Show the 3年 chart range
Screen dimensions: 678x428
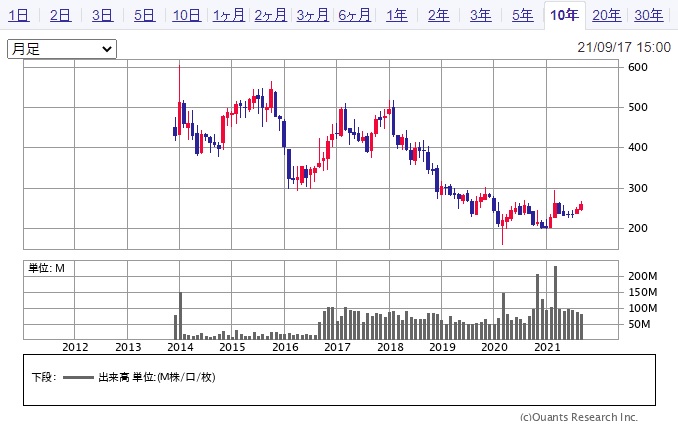coord(480,16)
